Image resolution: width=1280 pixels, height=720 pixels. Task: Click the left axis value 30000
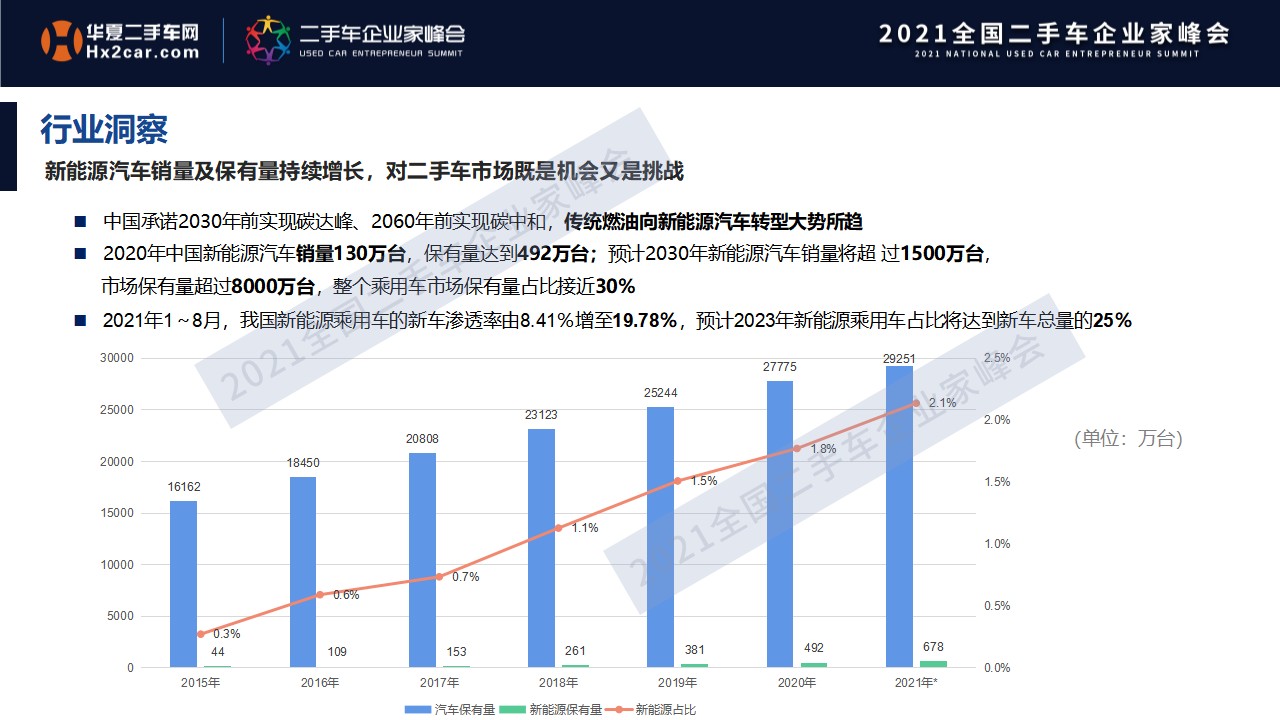pyautogui.click(x=116, y=358)
